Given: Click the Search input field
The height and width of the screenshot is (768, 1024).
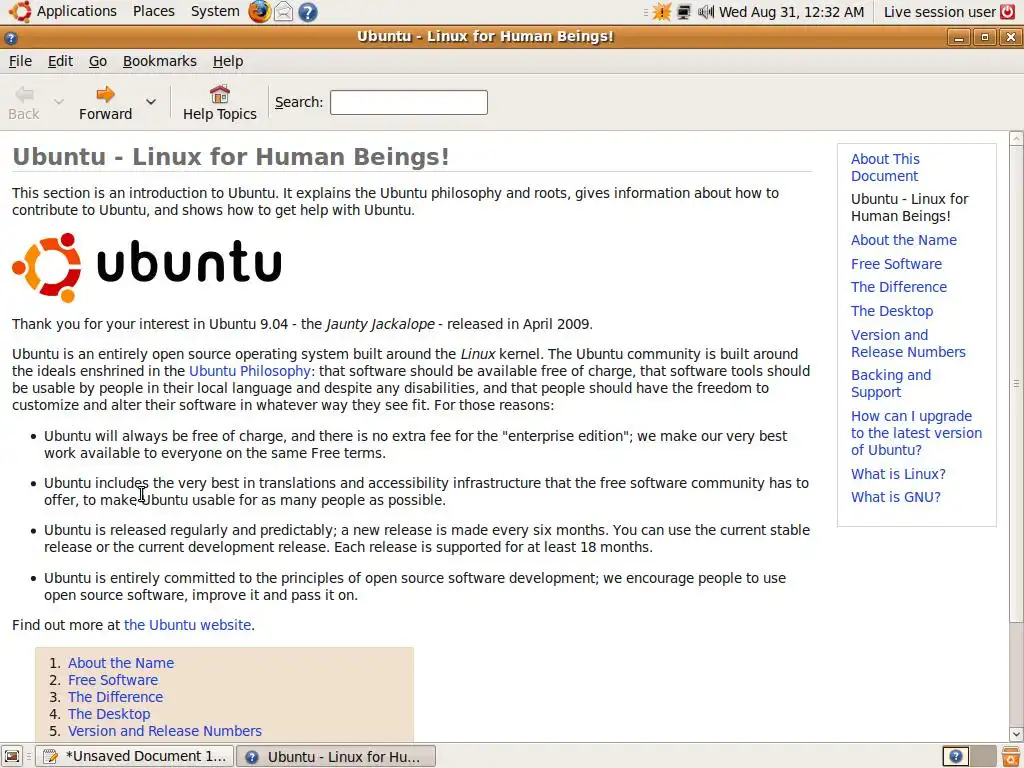Looking at the screenshot, I should (x=409, y=103).
